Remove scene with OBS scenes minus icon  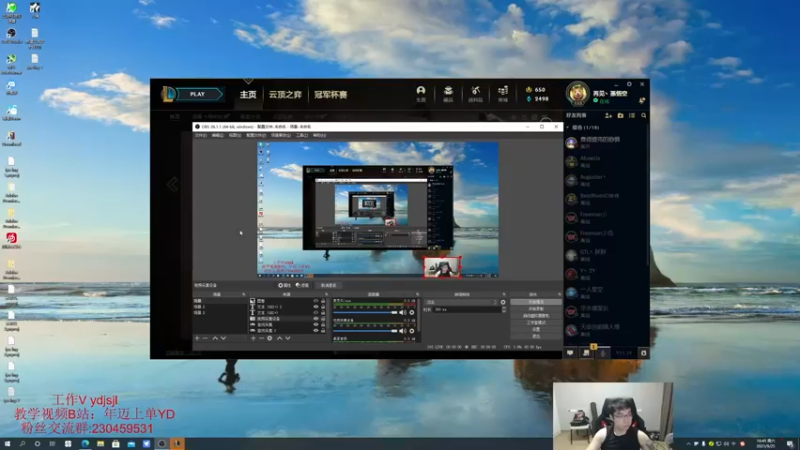pos(205,338)
